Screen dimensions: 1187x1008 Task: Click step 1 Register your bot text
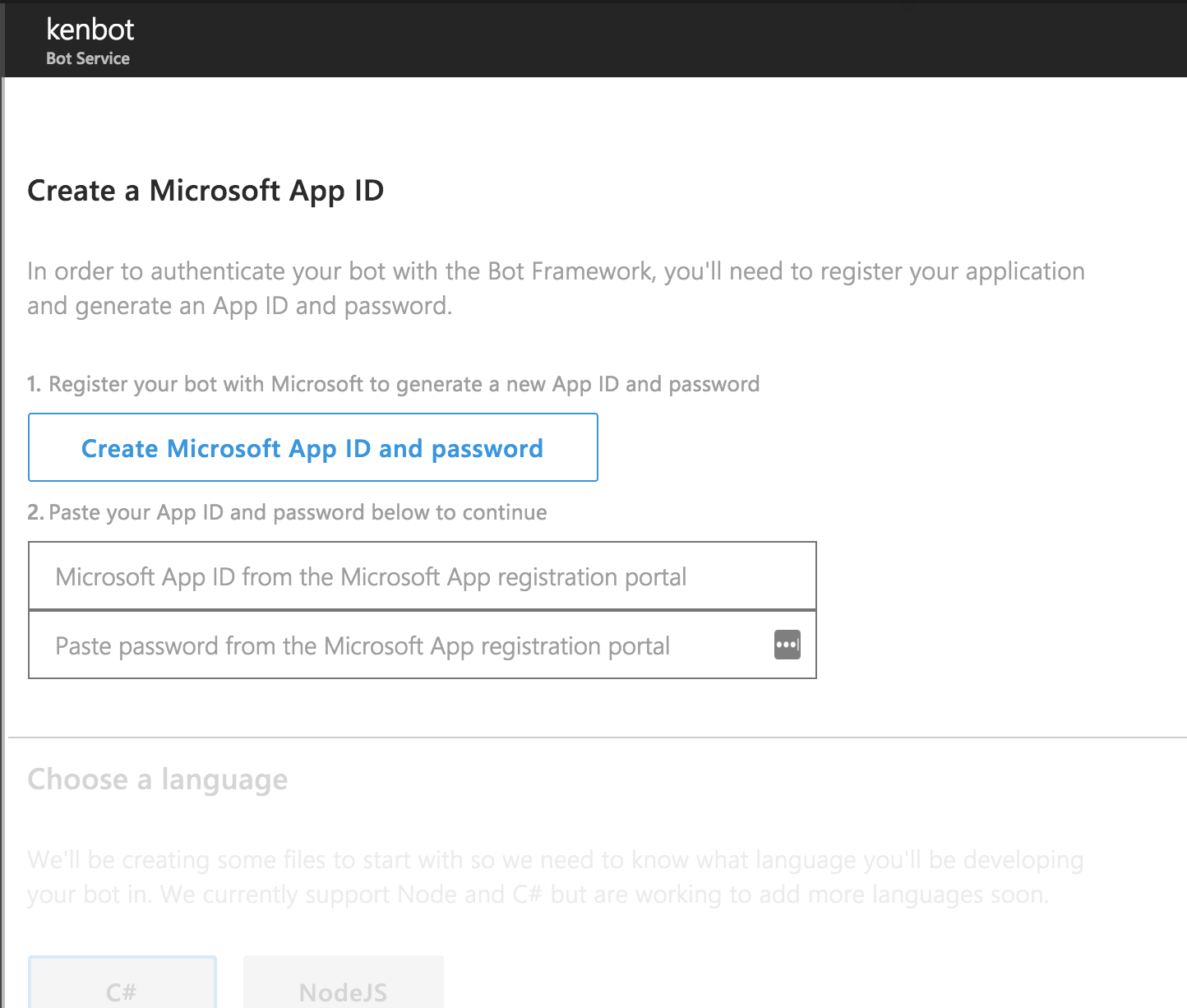click(394, 384)
